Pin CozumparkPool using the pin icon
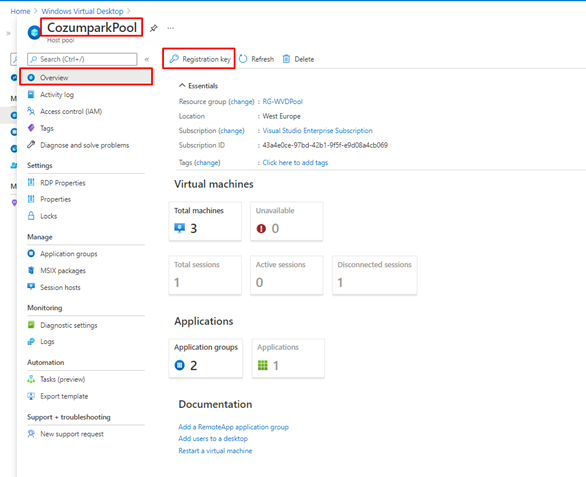The height and width of the screenshot is (477, 586). (153, 28)
